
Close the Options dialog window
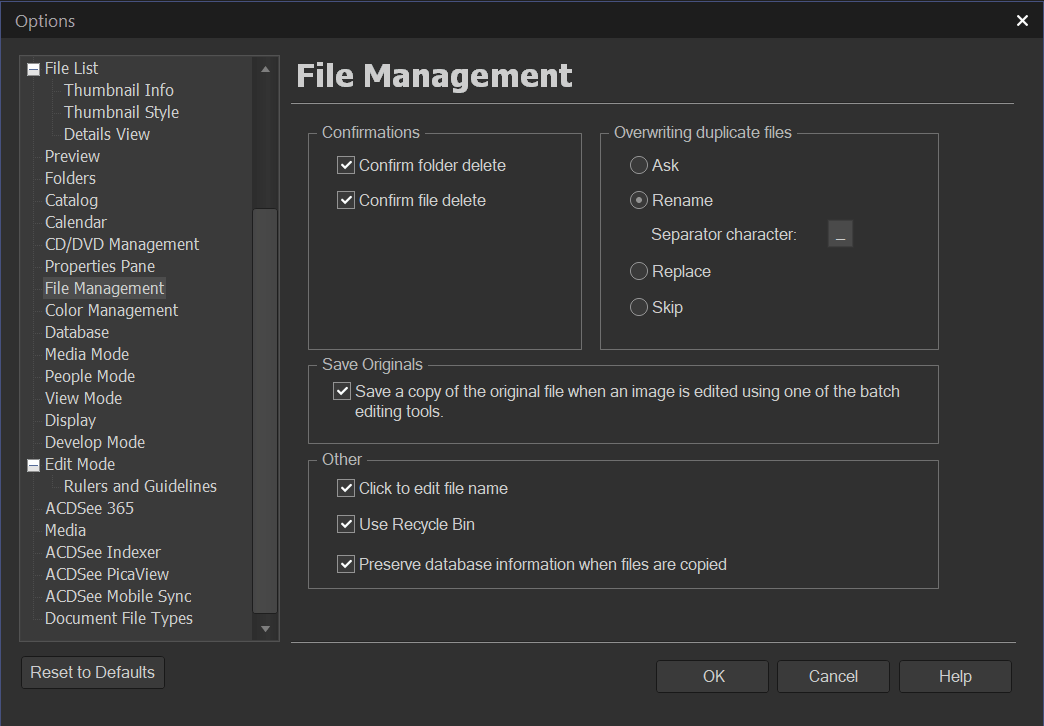[1022, 20]
